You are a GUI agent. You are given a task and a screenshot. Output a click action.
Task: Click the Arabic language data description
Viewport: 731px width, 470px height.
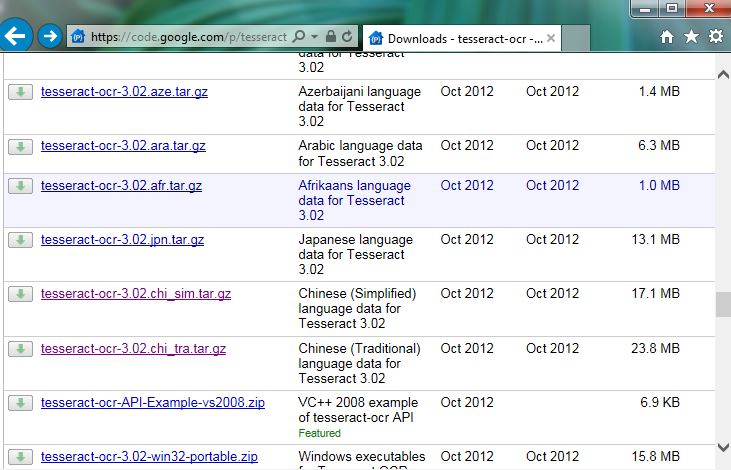tap(360, 153)
